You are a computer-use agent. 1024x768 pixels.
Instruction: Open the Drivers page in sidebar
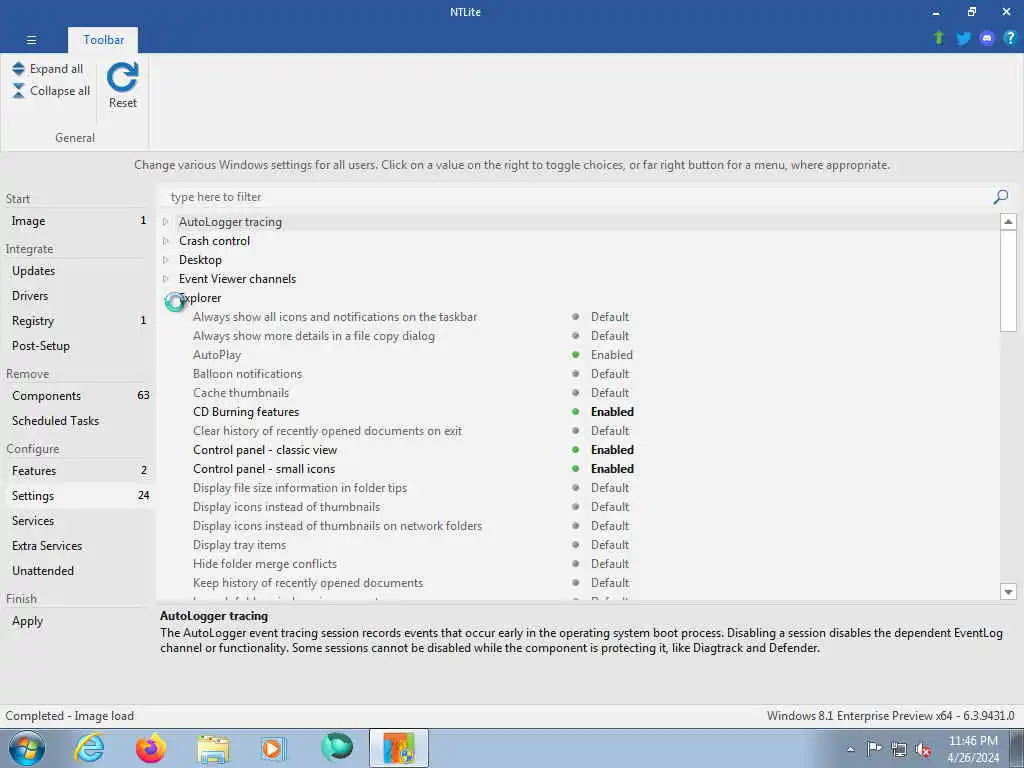point(78,295)
